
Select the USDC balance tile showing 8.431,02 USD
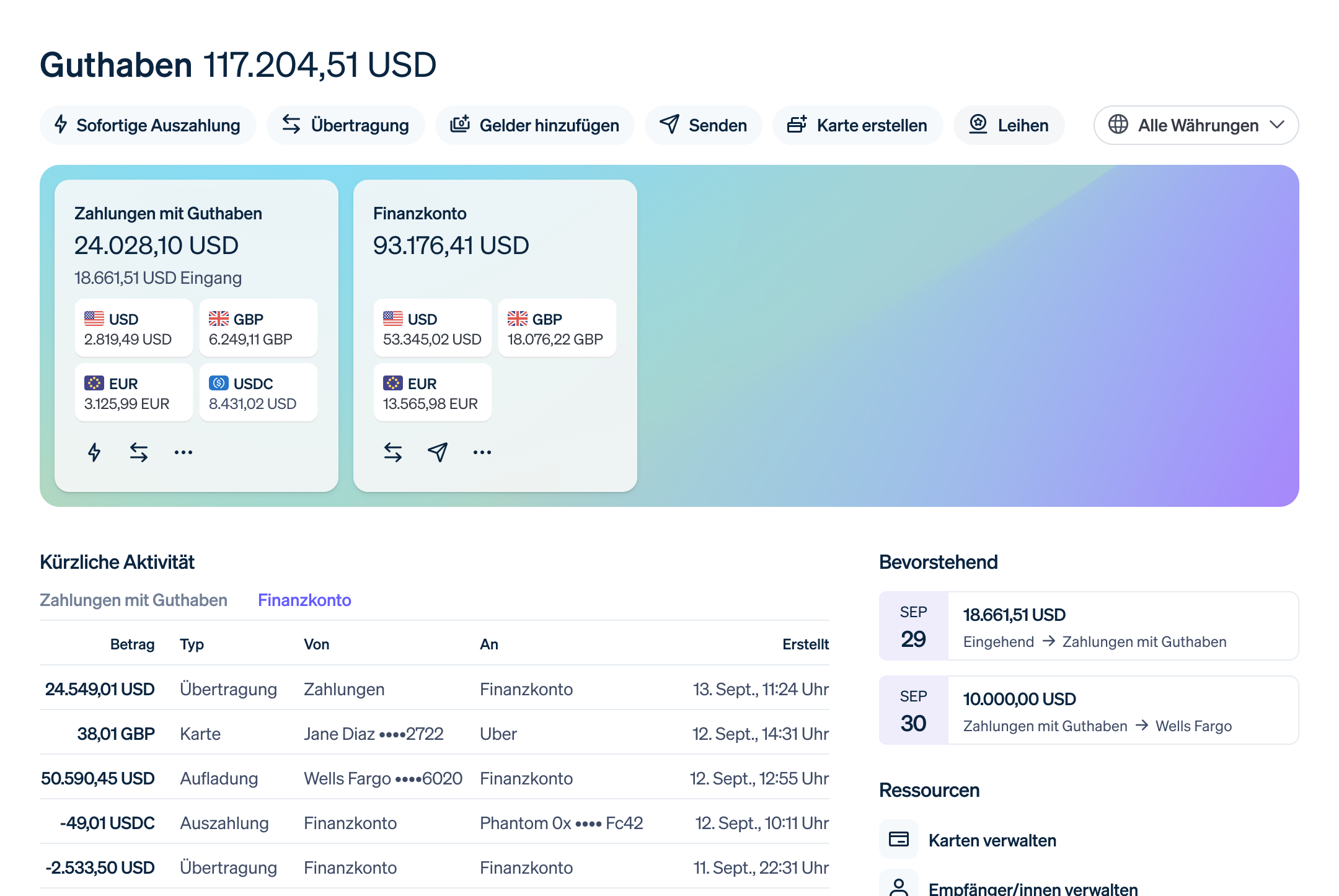tap(259, 392)
